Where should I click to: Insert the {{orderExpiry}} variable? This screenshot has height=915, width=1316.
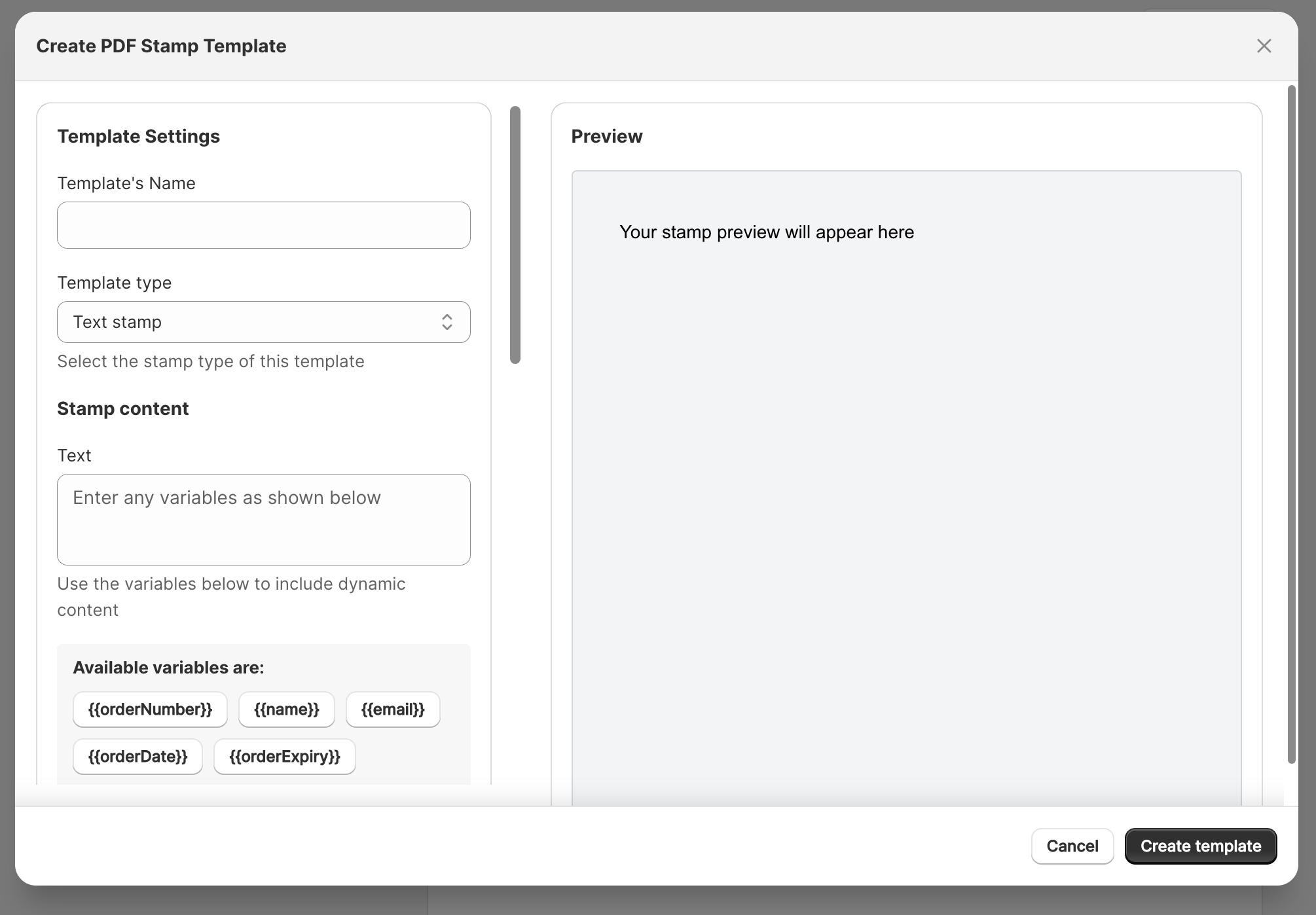point(284,757)
